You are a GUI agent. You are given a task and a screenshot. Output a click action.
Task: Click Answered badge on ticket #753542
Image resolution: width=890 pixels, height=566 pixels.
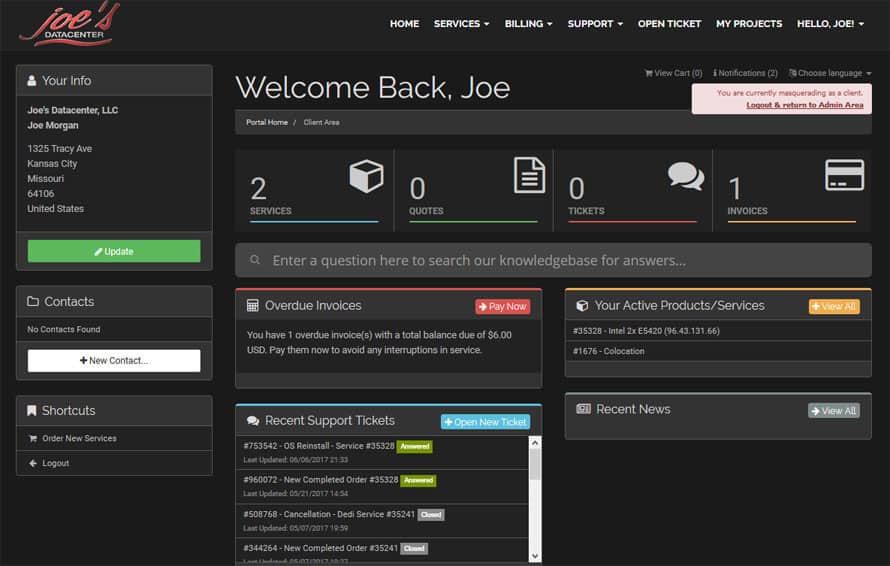414,446
